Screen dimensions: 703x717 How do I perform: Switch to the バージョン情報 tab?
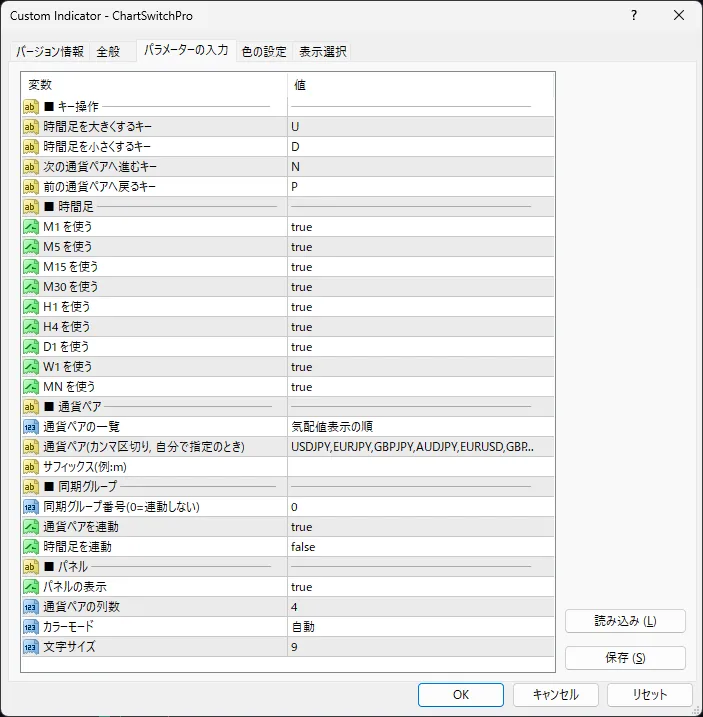50,51
